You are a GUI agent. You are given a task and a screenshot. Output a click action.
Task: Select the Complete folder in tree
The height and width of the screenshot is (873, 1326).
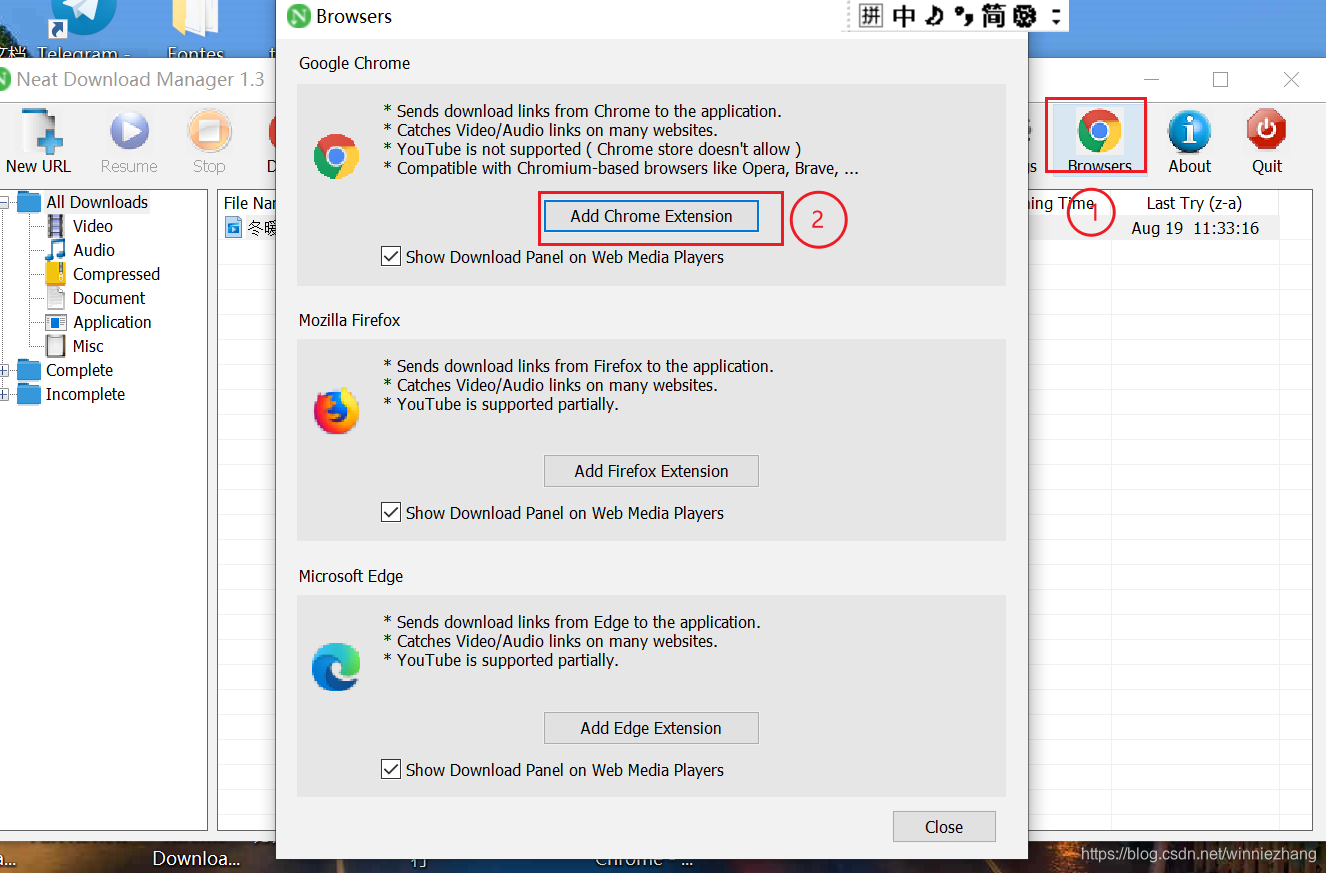pos(79,370)
